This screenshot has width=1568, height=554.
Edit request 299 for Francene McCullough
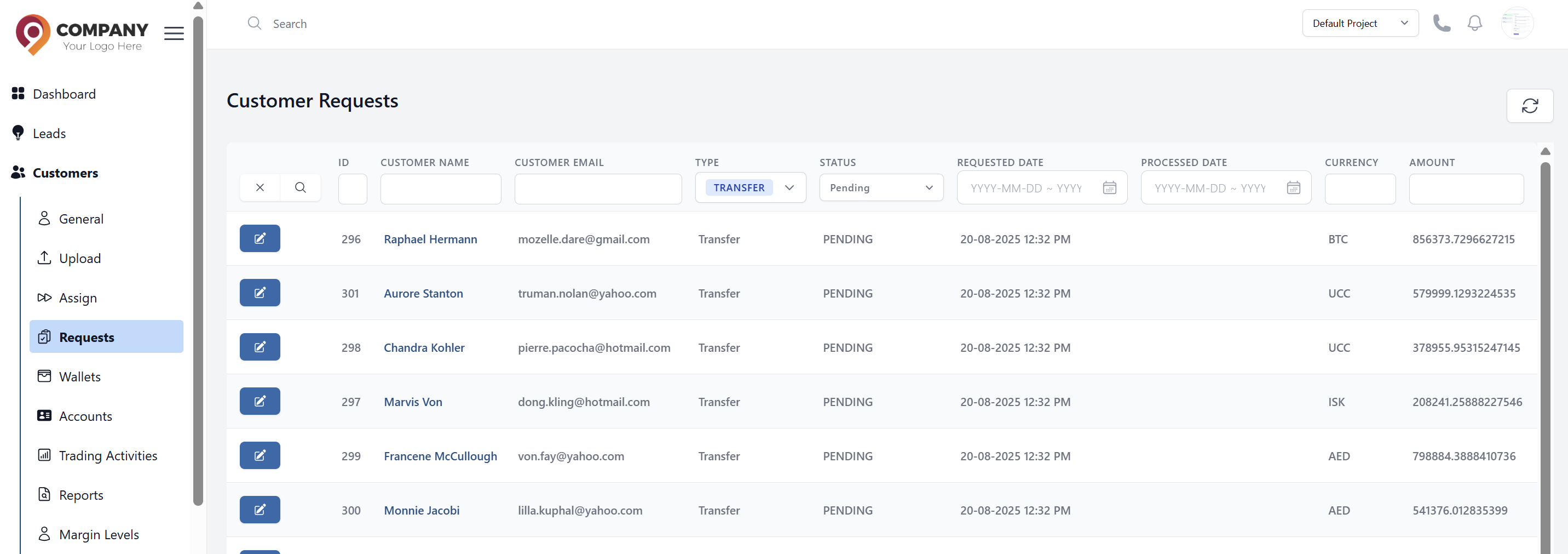[x=260, y=455]
